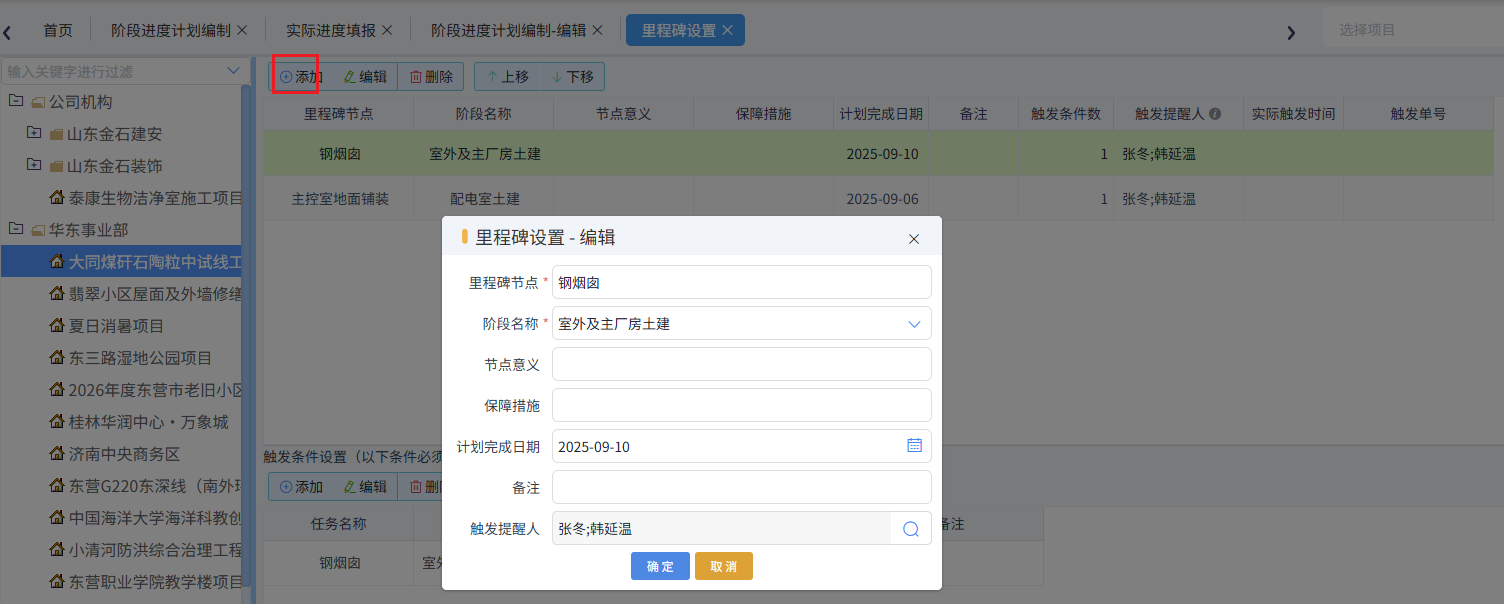Collapse the 公司机构 tree node
The width and height of the screenshot is (1504, 604).
coord(15,101)
